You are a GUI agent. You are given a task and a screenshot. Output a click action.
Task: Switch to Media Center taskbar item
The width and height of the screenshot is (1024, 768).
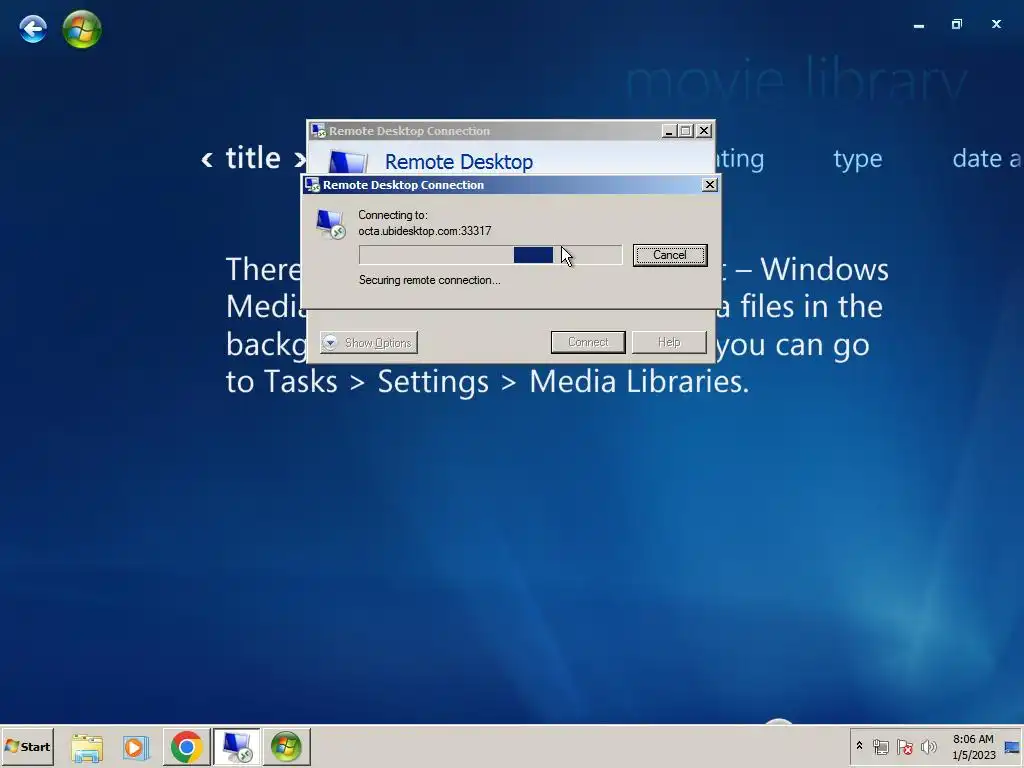(286, 747)
